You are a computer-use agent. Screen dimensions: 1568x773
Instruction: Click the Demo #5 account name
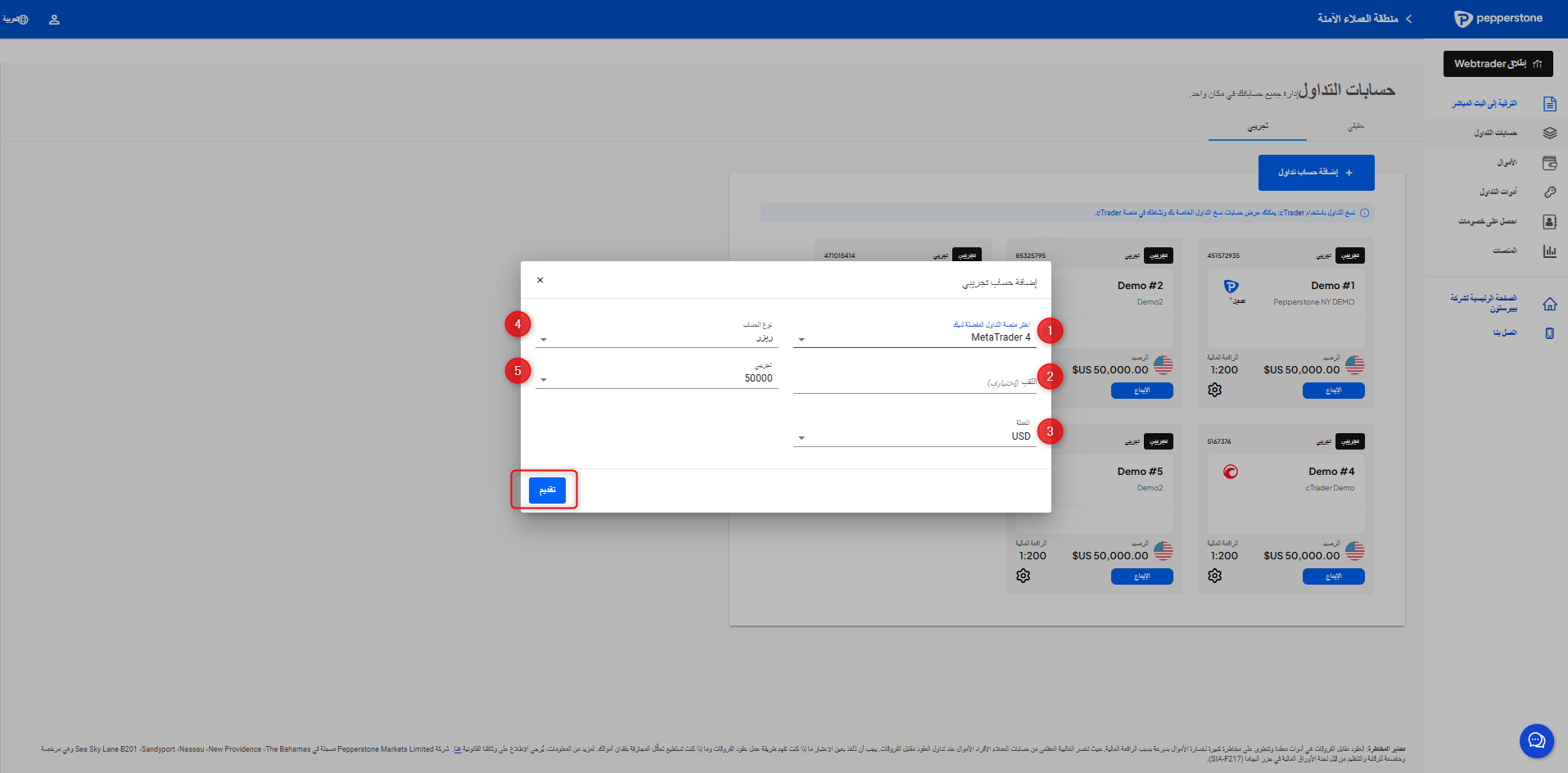[1140, 472]
